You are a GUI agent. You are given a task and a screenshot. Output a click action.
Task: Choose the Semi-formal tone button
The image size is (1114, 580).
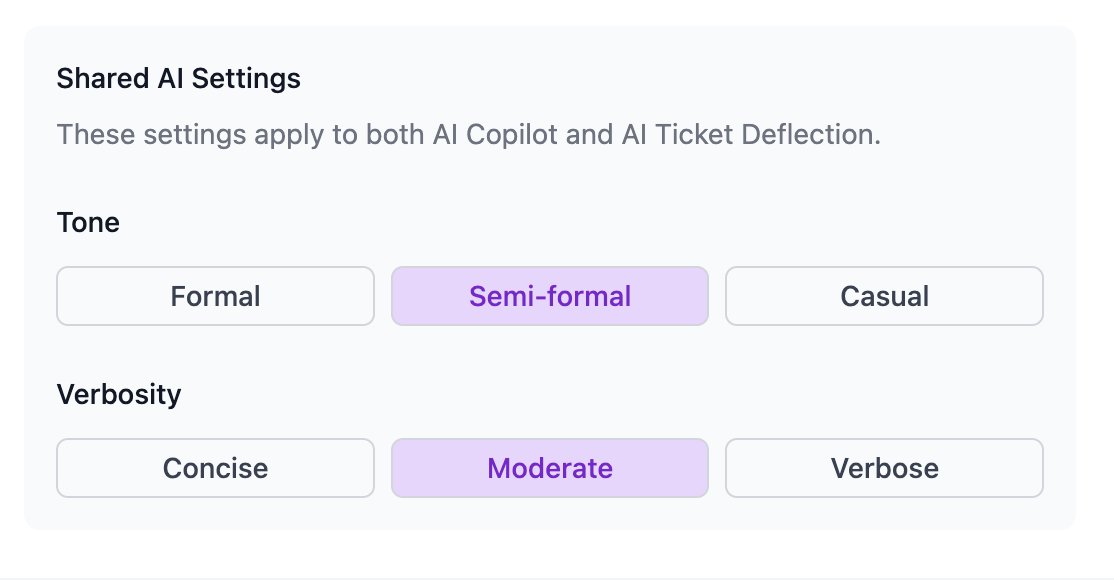click(x=549, y=296)
